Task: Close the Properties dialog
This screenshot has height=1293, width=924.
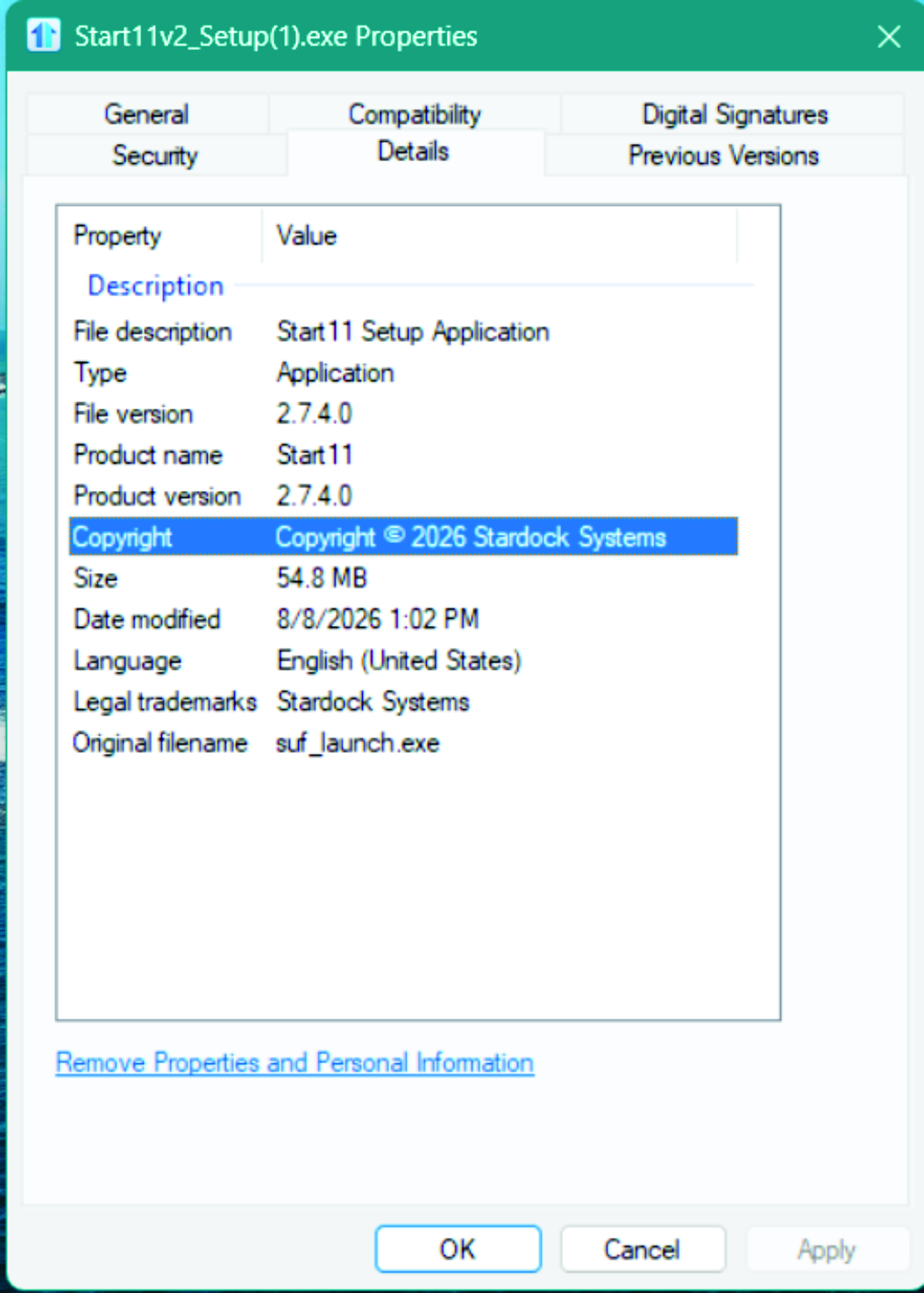Action: [889, 36]
